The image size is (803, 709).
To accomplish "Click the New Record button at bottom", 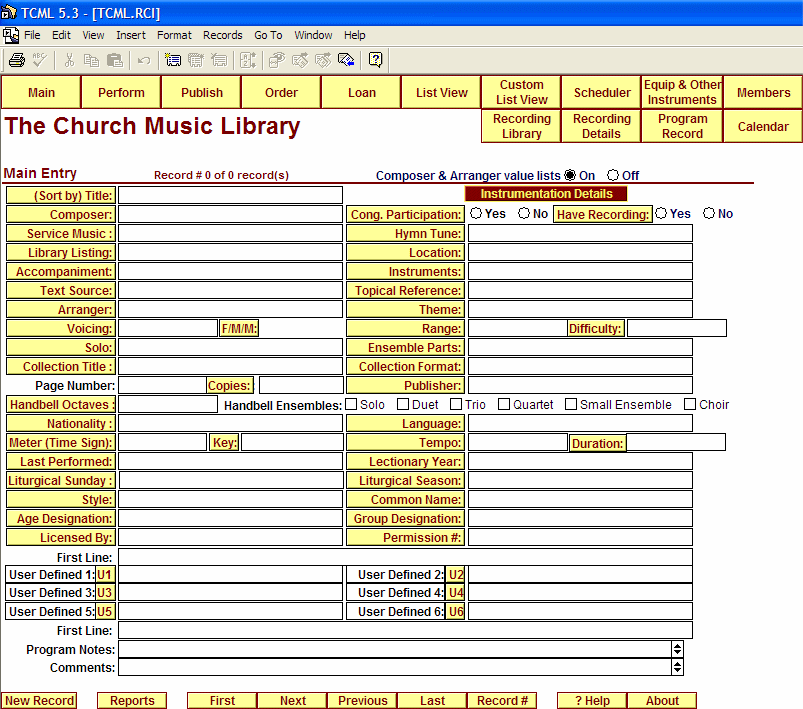I will (x=39, y=700).
